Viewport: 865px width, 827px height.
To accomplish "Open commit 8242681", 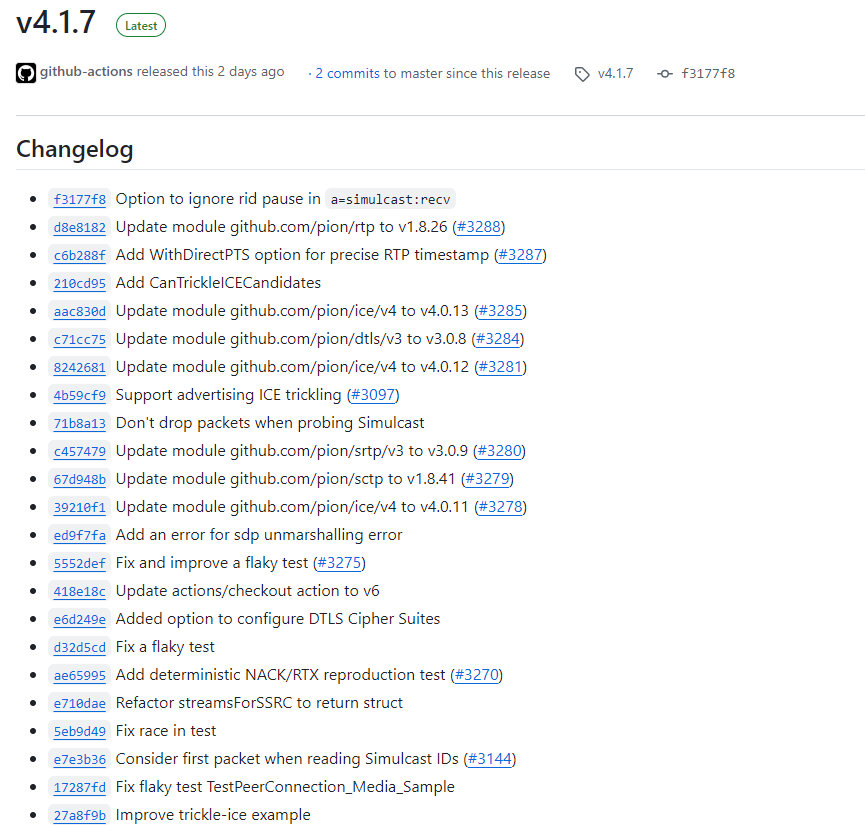I will [x=79, y=367].
